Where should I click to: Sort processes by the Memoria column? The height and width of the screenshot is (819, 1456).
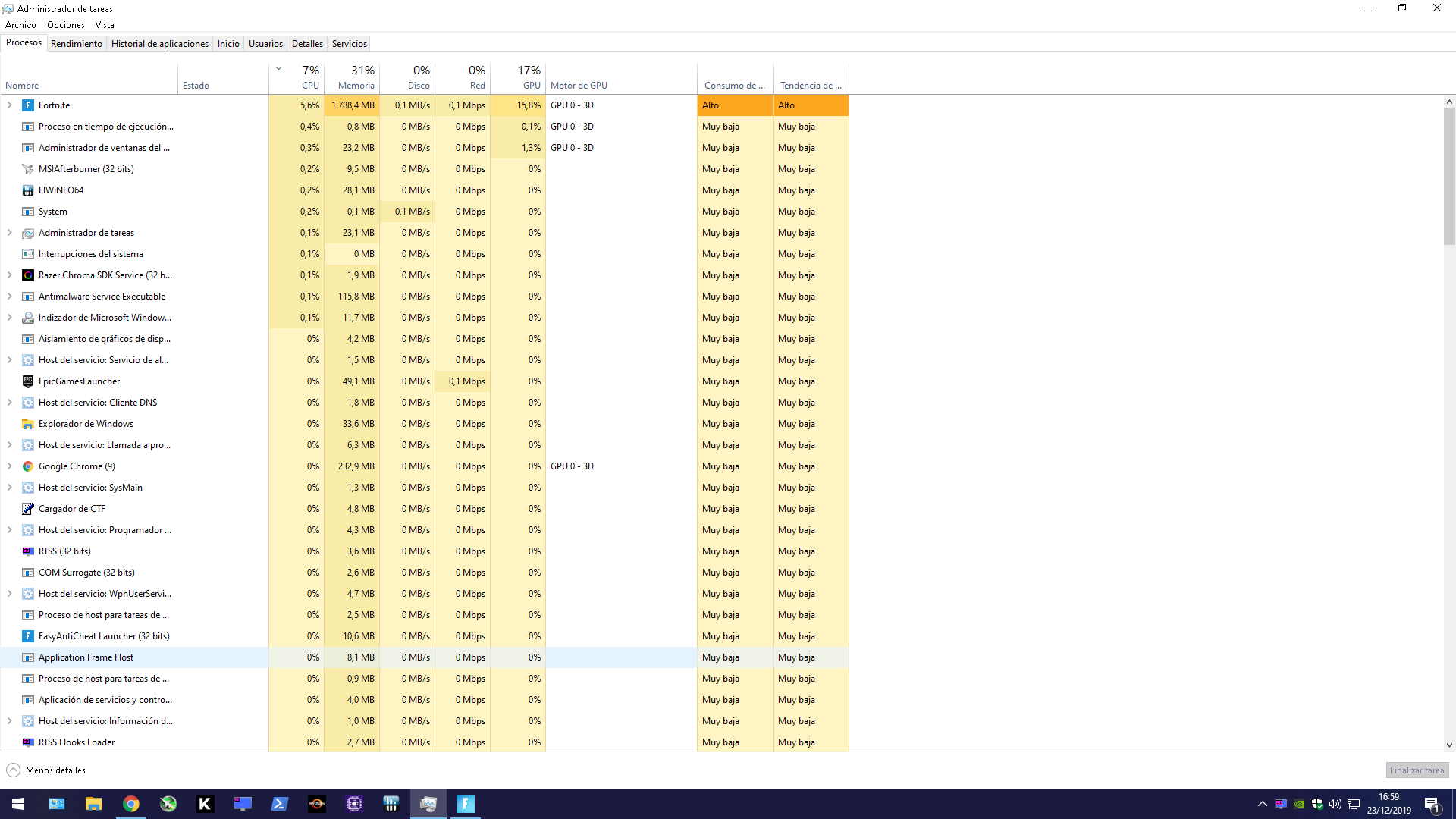pos(352,77)
